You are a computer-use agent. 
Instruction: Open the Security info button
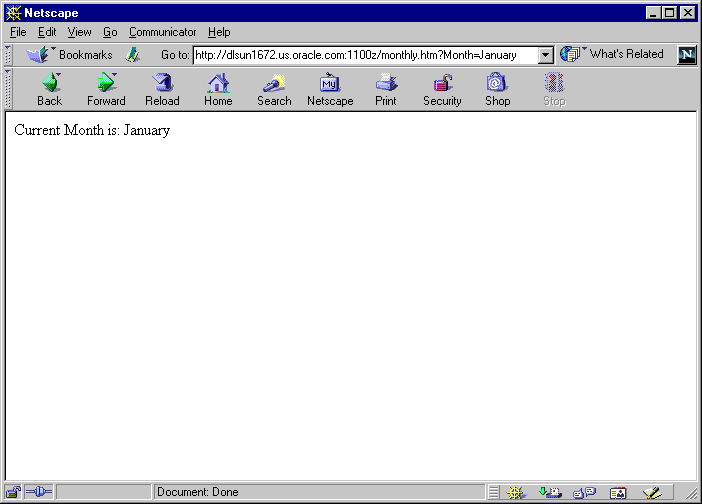click(442, 90)
